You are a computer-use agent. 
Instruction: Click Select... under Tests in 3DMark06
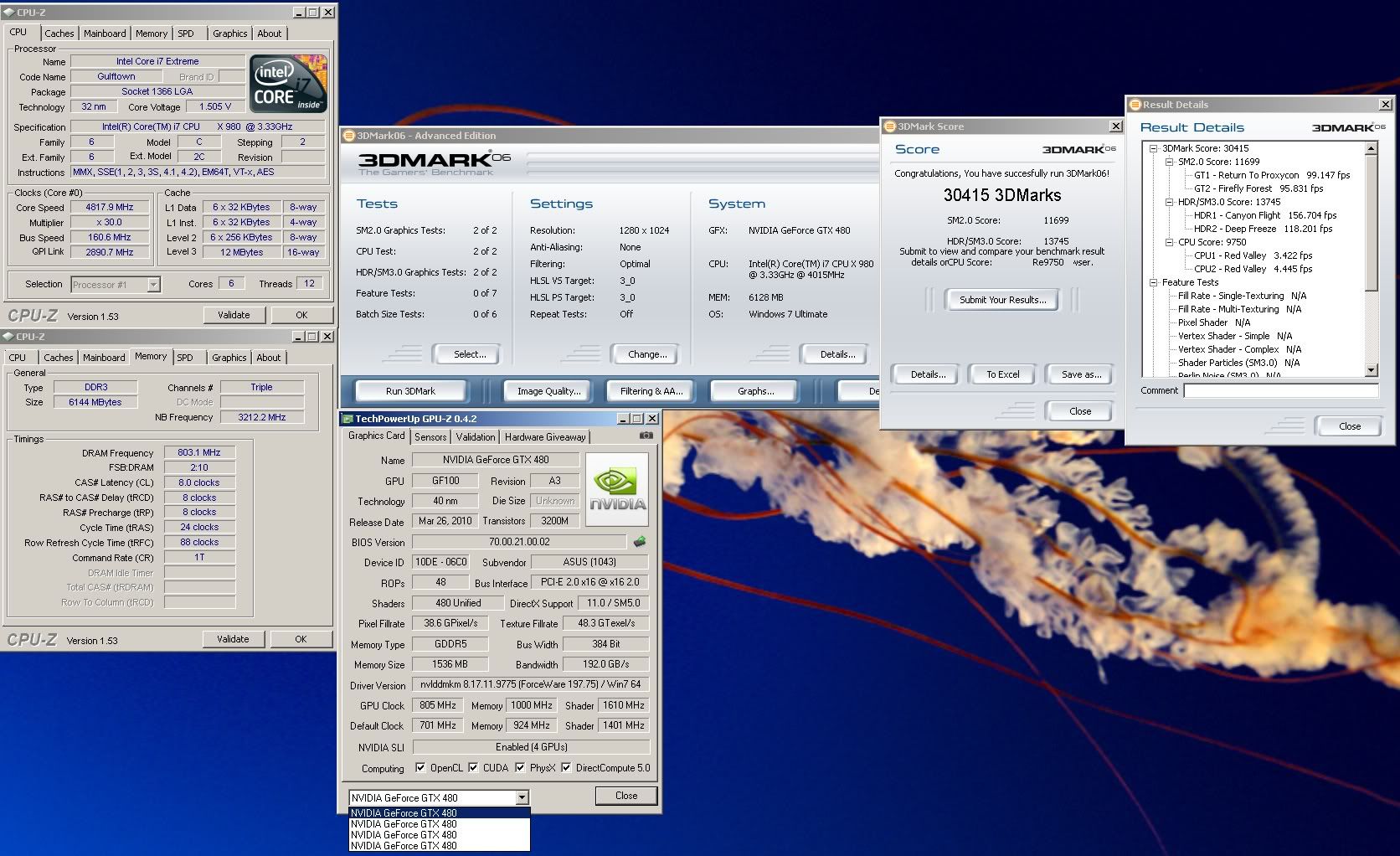tap(470, 354)
